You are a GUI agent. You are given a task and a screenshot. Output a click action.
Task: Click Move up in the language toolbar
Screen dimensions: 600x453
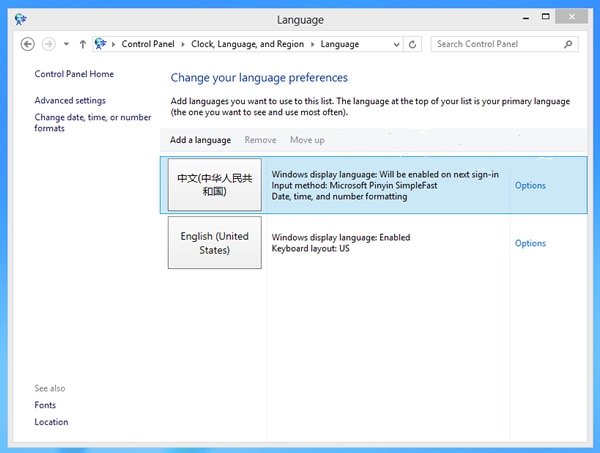click(x=307, y=140)
